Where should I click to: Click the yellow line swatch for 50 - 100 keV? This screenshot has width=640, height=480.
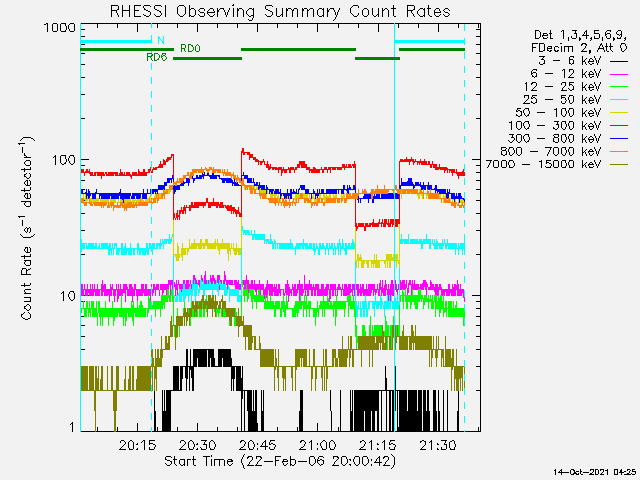[619, 113]
